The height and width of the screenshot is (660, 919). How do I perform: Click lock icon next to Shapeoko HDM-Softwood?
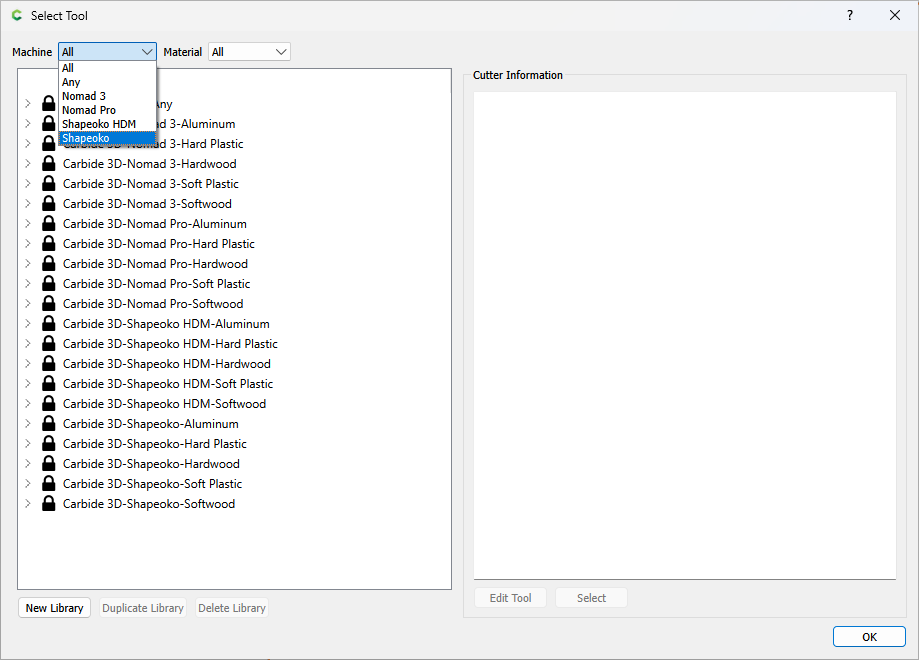click(x=48, y=404)
